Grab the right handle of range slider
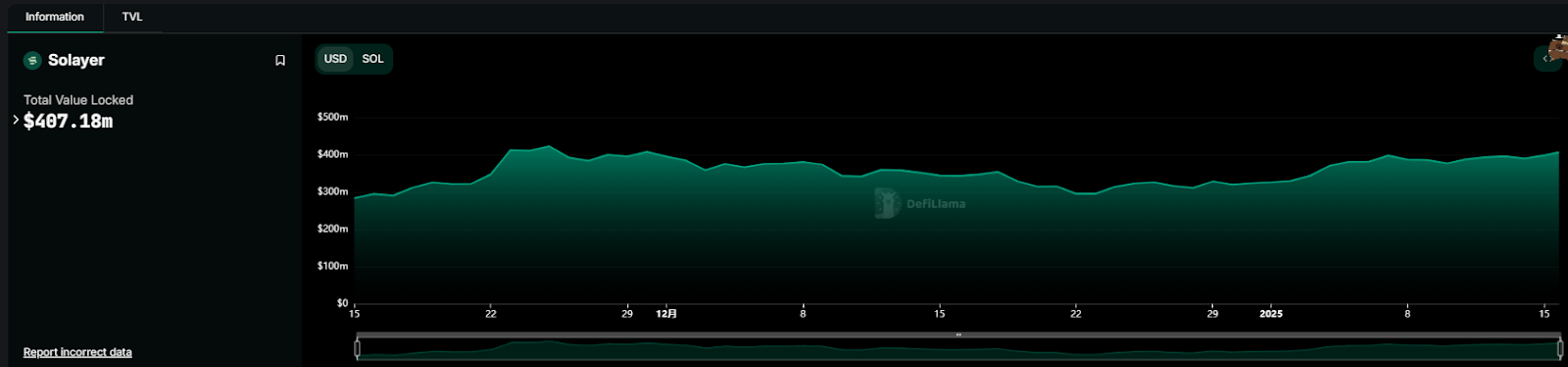 point(1560,348)
